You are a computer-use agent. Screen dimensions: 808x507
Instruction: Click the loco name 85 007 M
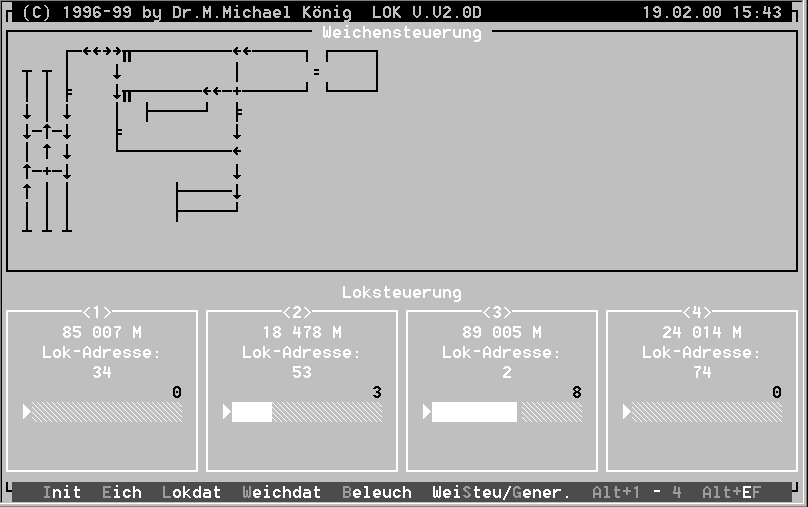[102, 332]
